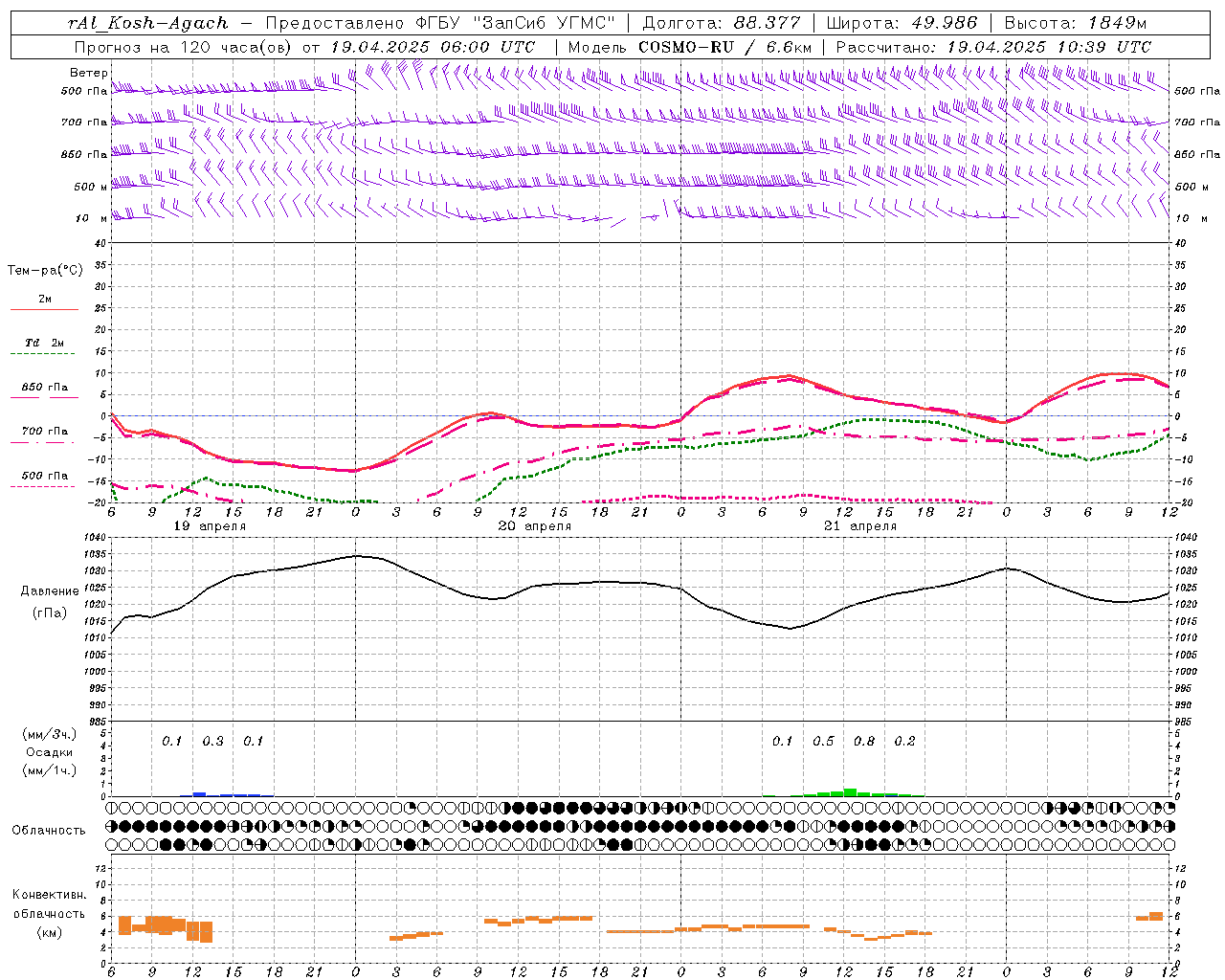Click the precipitation amount "0.8"
This screenshot has width=1225, height=980.
pyautogui.click(x=864, y=742)
